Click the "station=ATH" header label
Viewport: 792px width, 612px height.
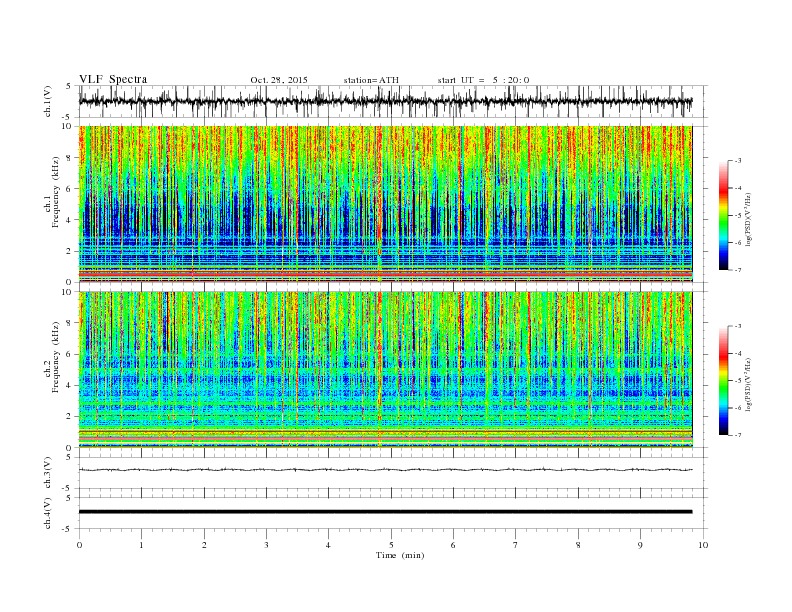pos(371,80)
